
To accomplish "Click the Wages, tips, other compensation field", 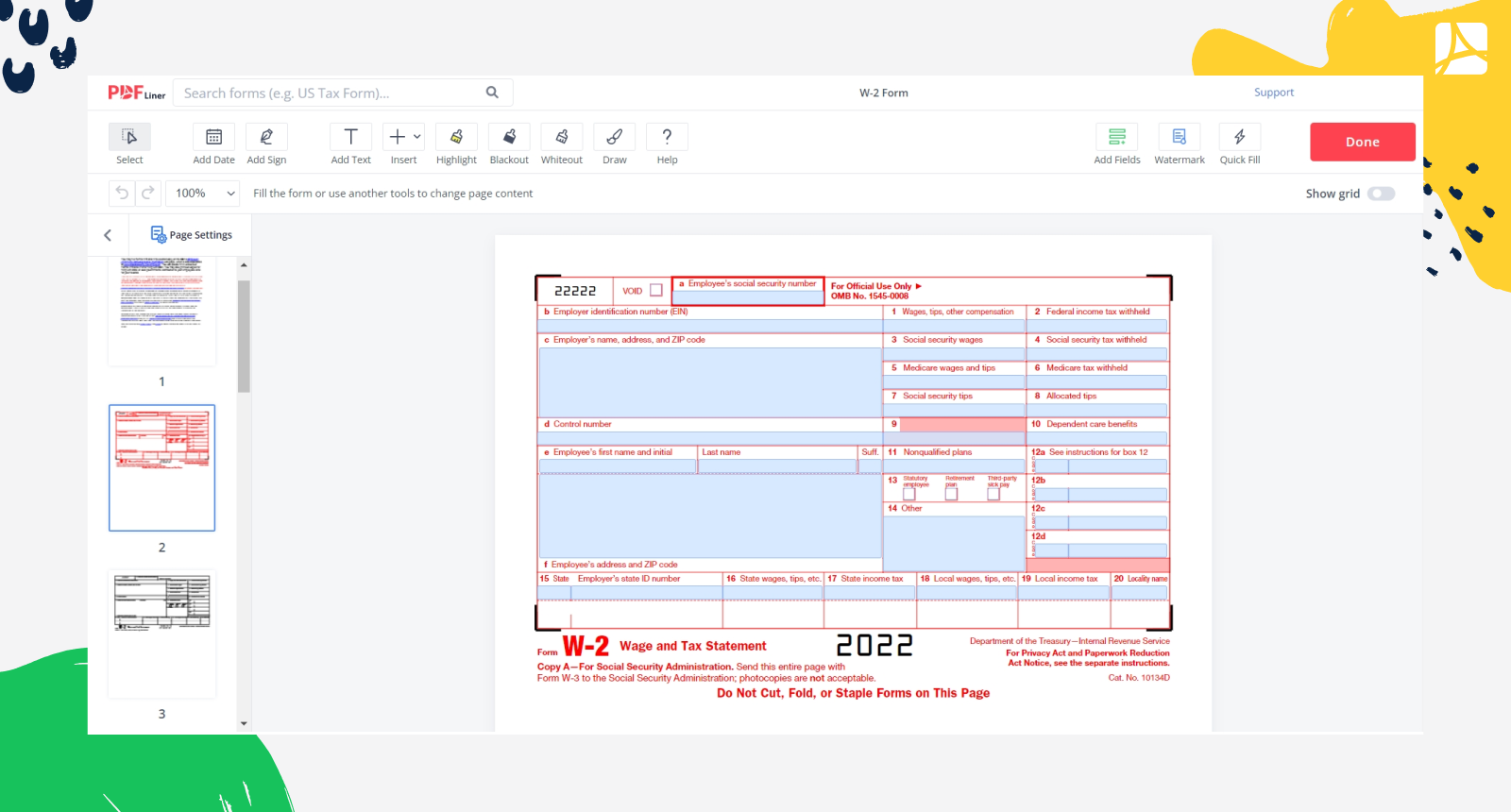I will coord(955,326).
